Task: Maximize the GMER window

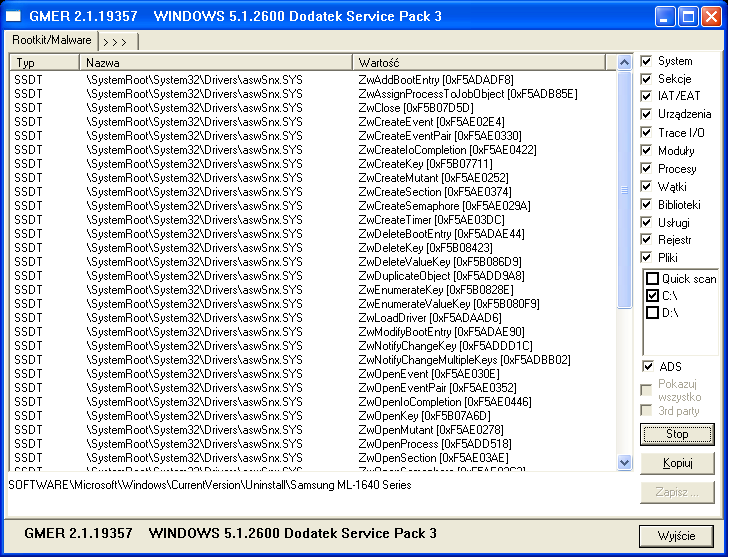Action: pos(688,17)
